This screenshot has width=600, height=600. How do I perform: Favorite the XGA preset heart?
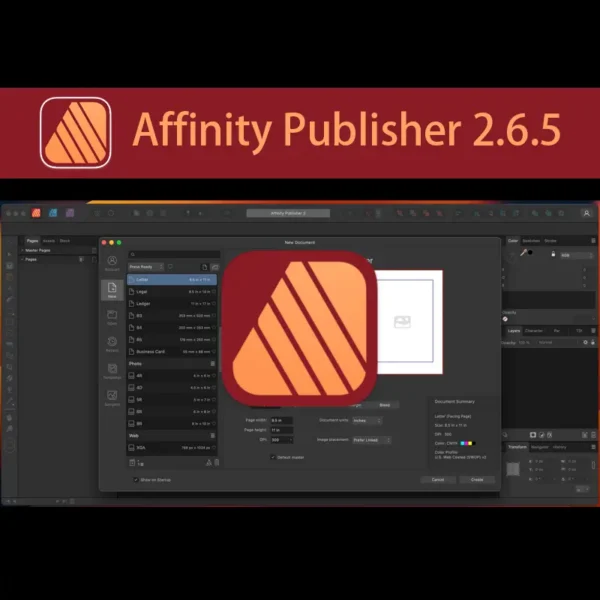pos(214,447)
